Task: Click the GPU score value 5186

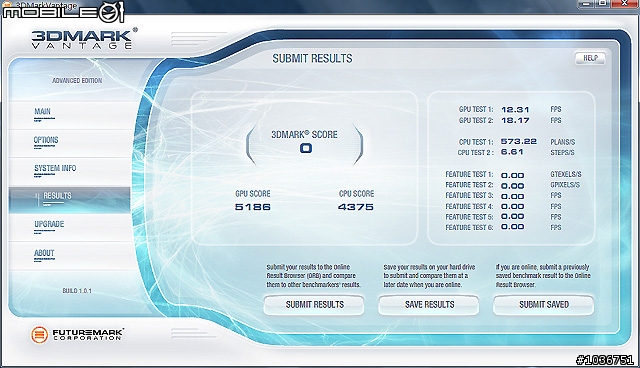Action: coord(253,207)
